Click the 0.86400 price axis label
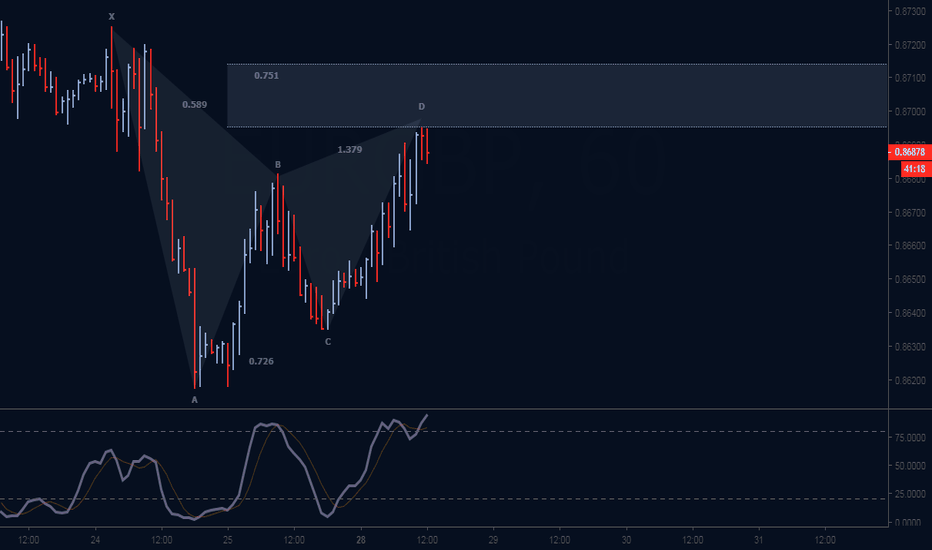Image resolution: width=932 pixels, height=550 pixels. click(x=910, y=313)
